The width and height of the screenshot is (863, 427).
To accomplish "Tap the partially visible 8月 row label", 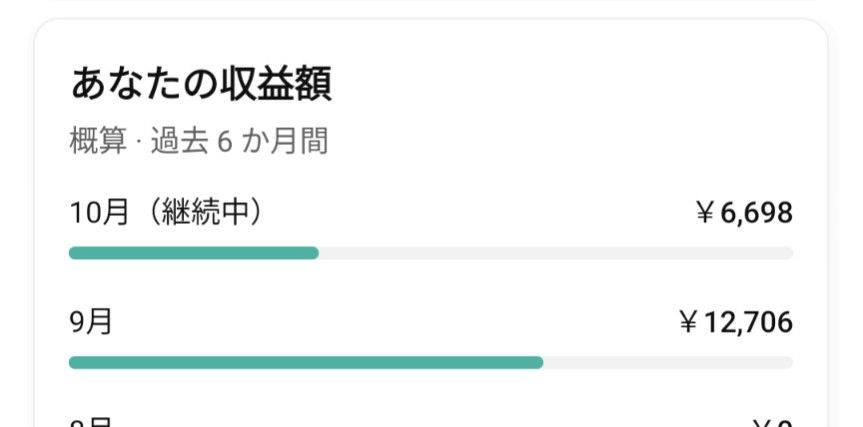I will (x=91, y=422).
